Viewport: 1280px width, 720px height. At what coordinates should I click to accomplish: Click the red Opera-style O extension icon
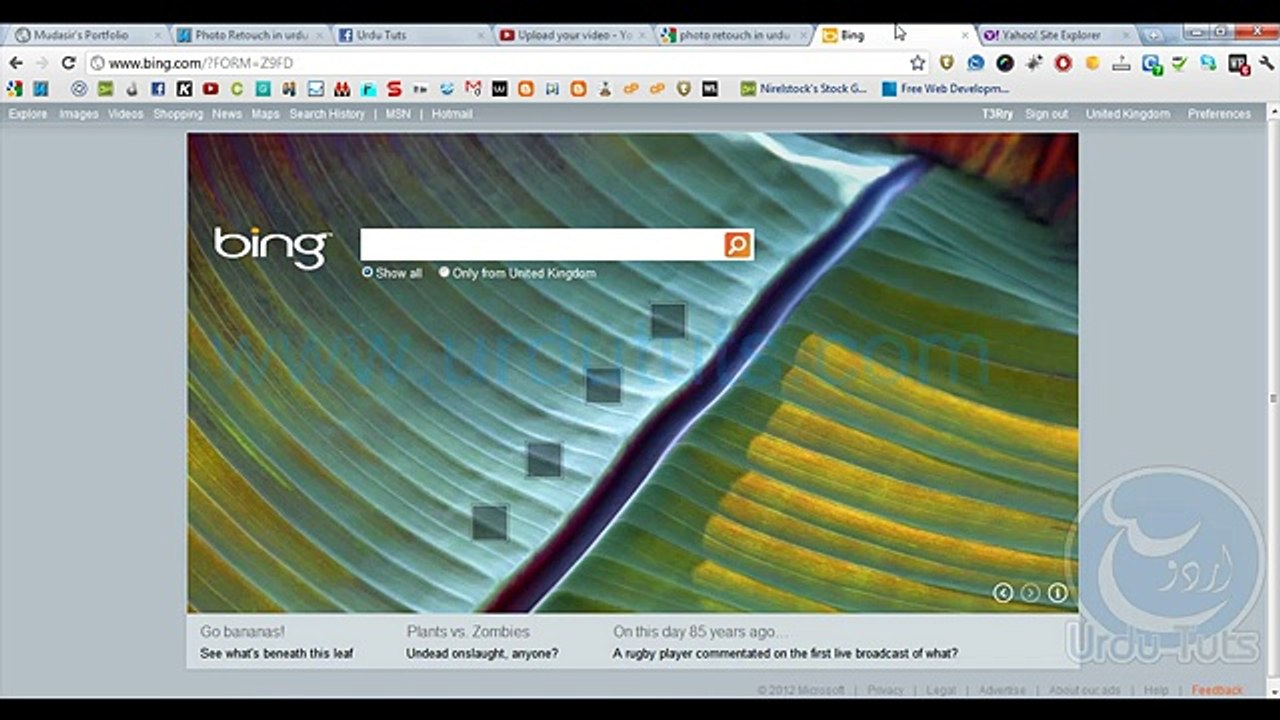click(1063, 63)
